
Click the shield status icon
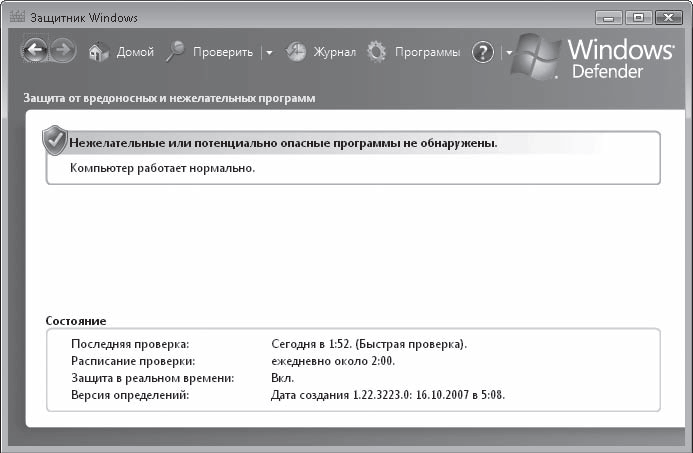click(54, 141)
